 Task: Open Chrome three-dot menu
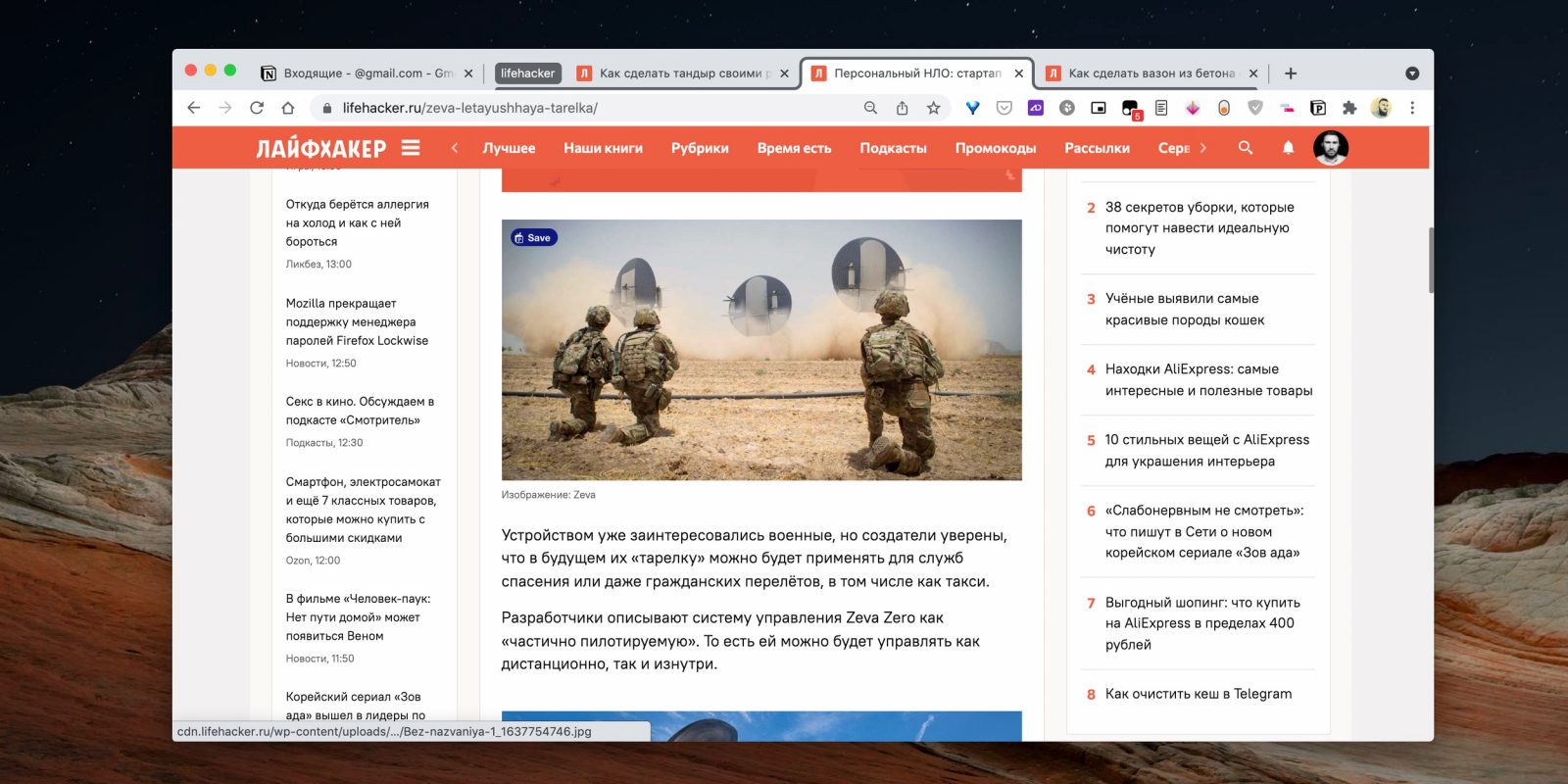(x=1412, y=108)
